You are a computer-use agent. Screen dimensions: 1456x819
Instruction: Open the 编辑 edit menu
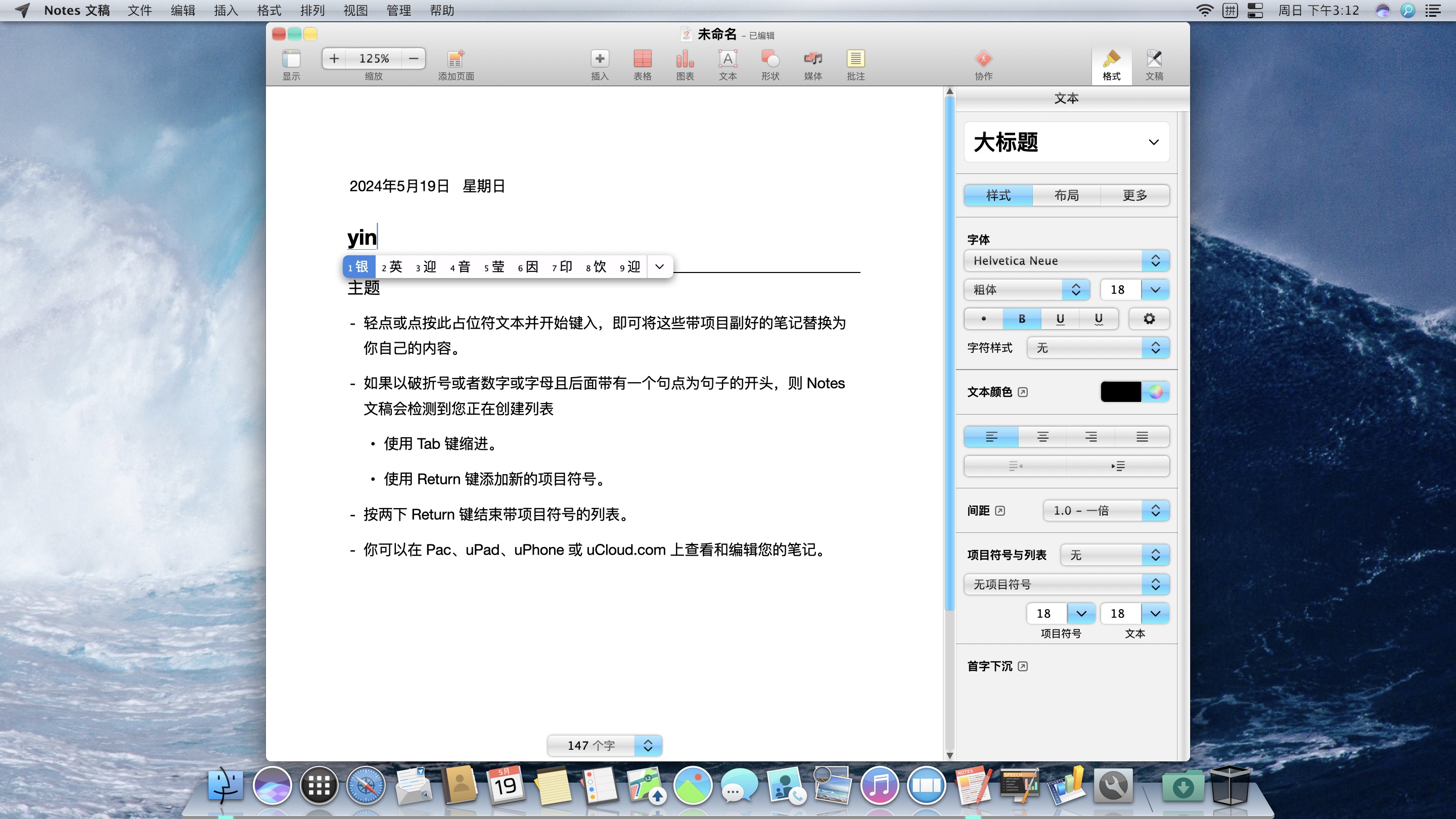183,10
